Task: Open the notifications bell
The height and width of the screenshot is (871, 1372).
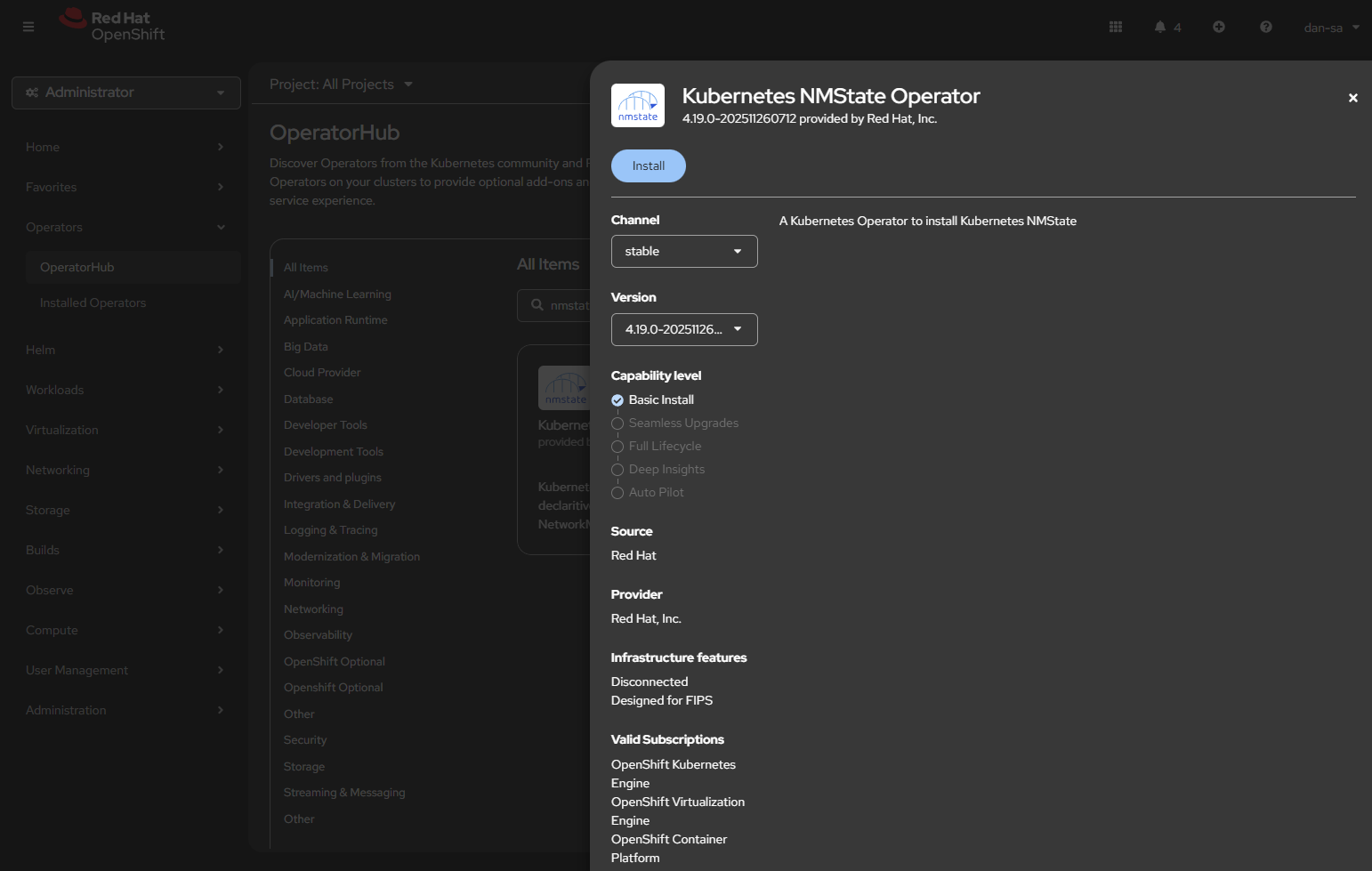Action: (1160, 27)
